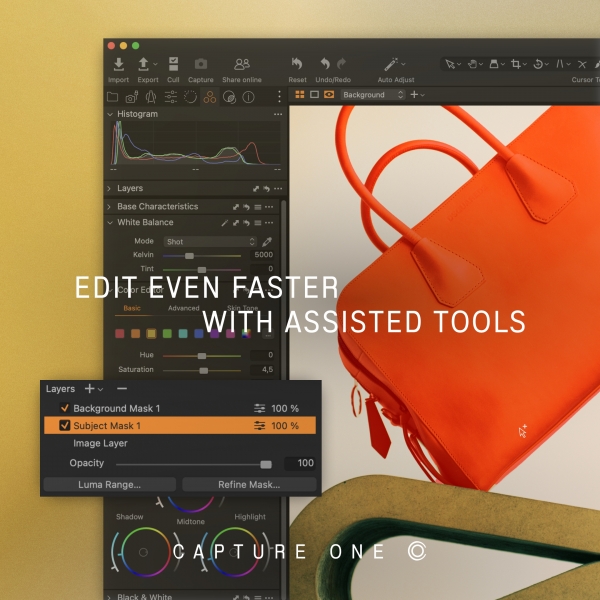Open the White Balance Mode dropdown showing Shot
Image resolution: width=600 pixels, height=600 pixels.
(210, 242)
